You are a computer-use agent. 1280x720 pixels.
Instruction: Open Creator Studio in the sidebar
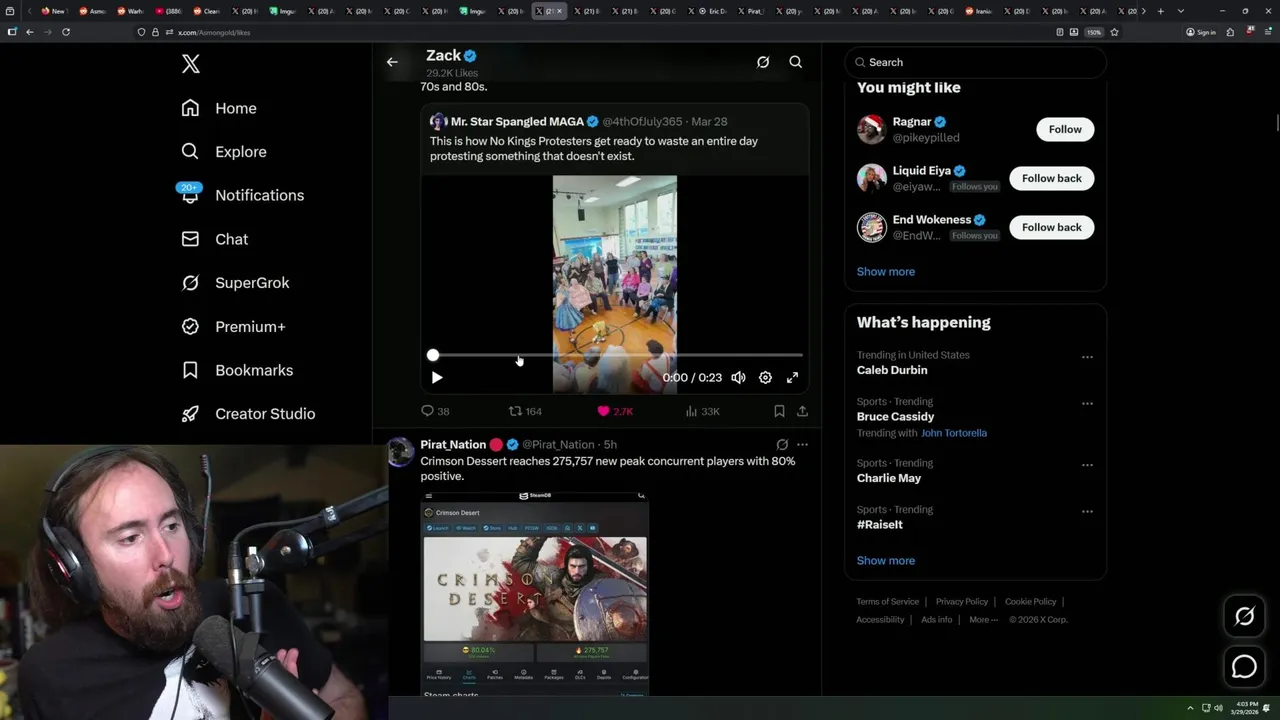click(248, 414)
